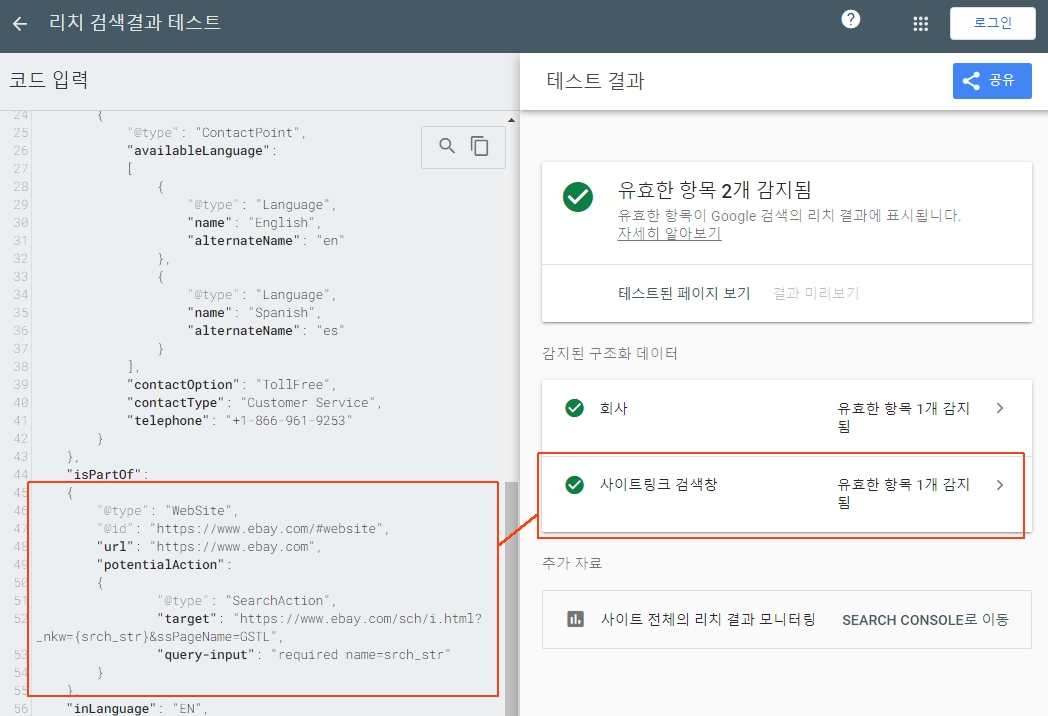Search the code with magnifier icon
Viewport: 1048px width, 716px height.
pyautogui.click(x=447, y=146)
